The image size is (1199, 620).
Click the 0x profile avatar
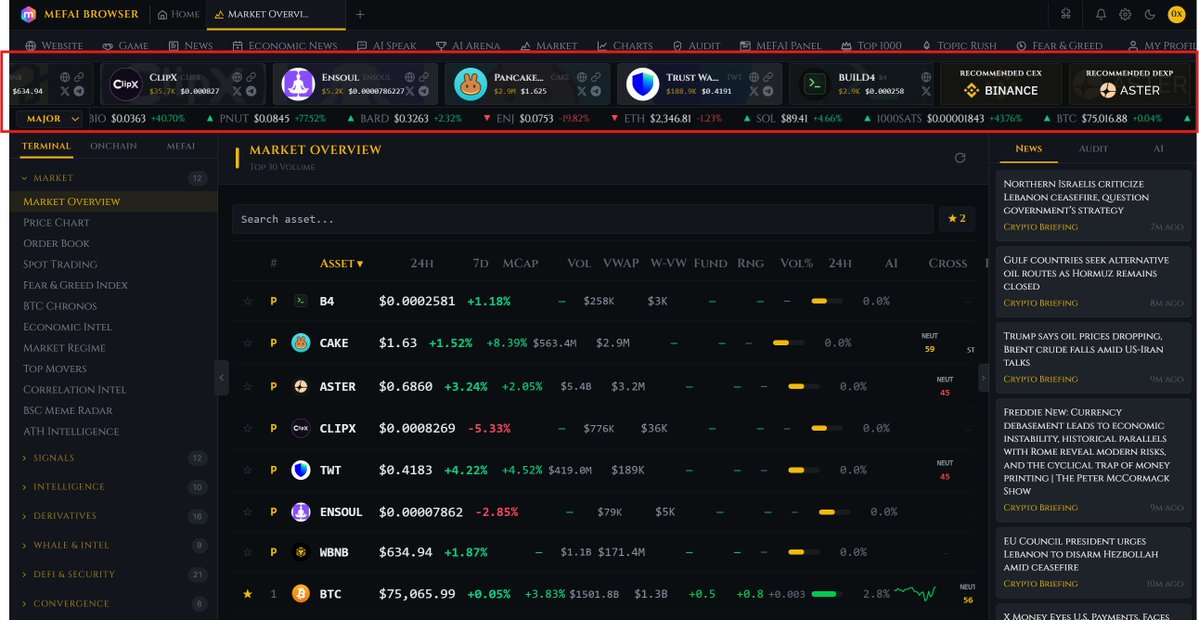coord(1176,14)
